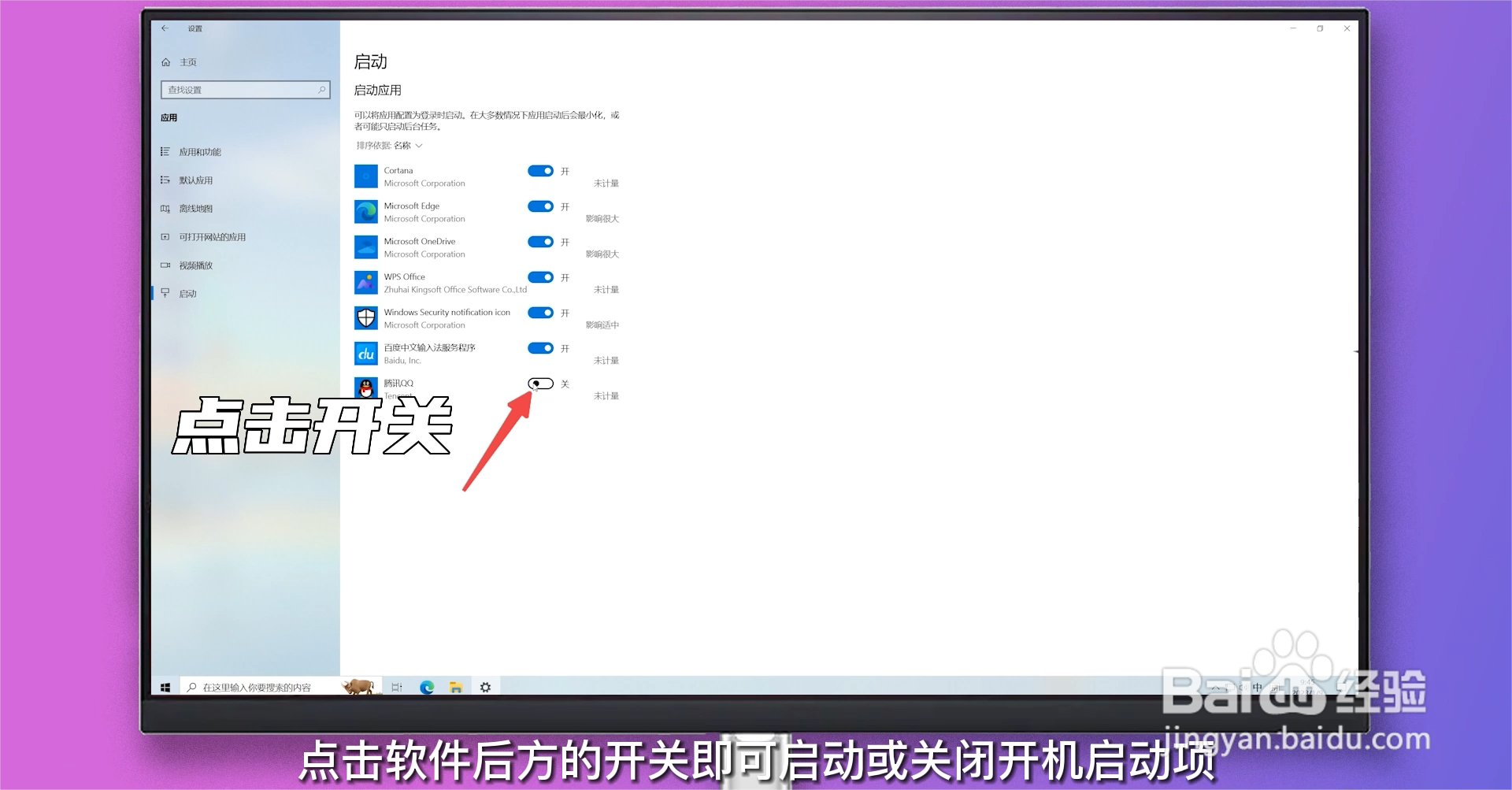Click the Microsoft OneDrive app icon
Image resolution: width=1512 pixels, height=790 pixels.
(366, 247)
